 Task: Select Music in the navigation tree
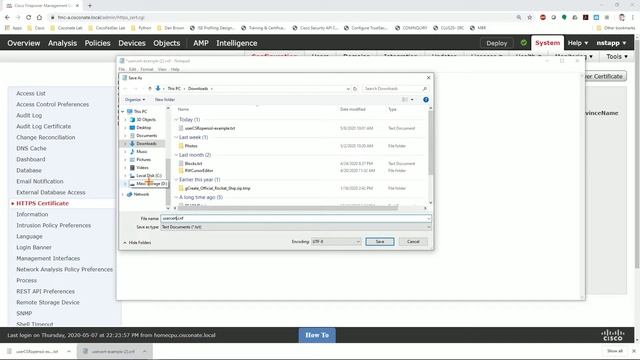pyautogui.click(x=142, y=151)
